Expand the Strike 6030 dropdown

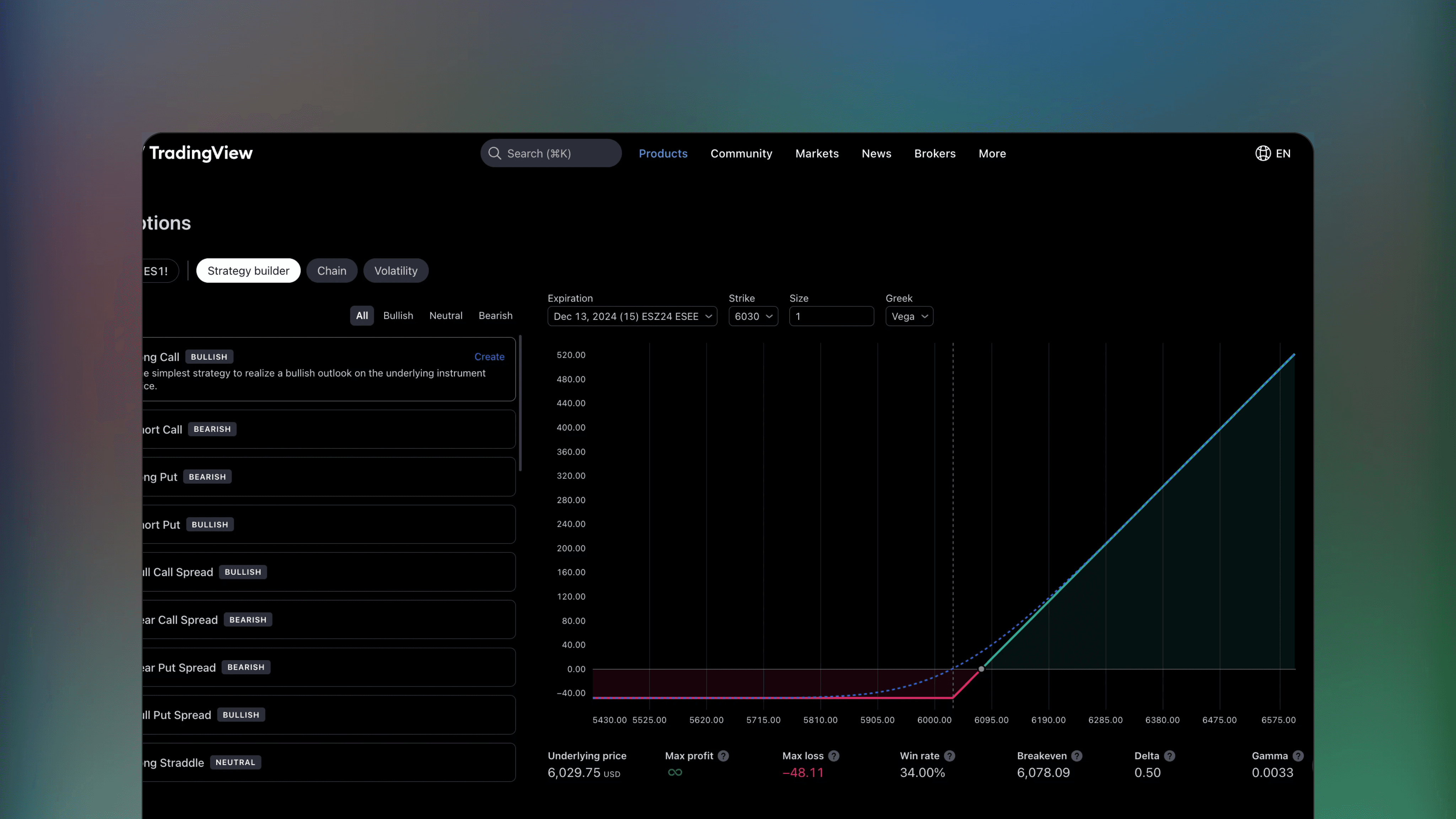pyautogui.click(x=753, y=316)
